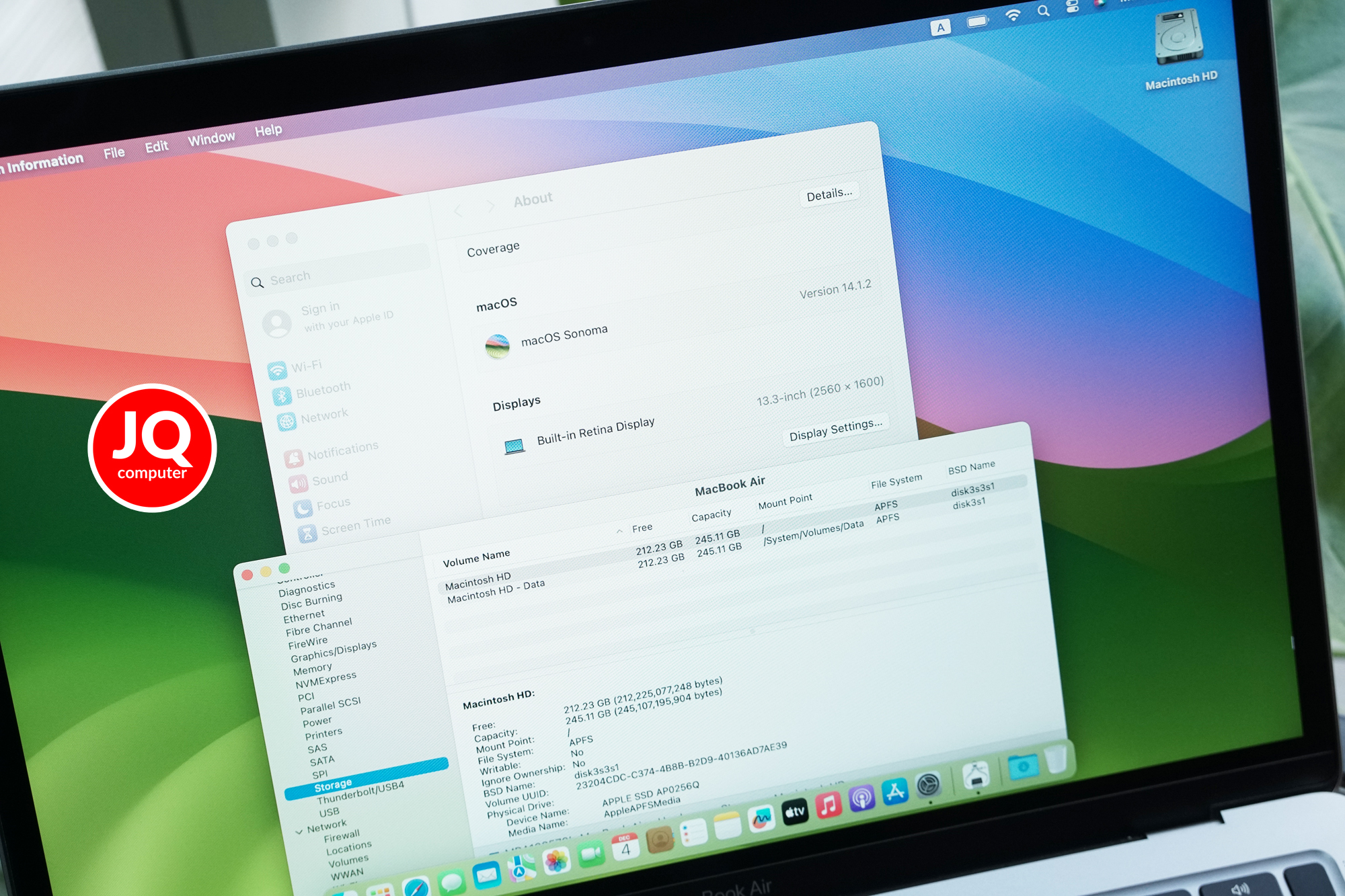Click the battery icon in menu bar
The height and width of the screenshot is (896, 1345).
coord(977,22)
